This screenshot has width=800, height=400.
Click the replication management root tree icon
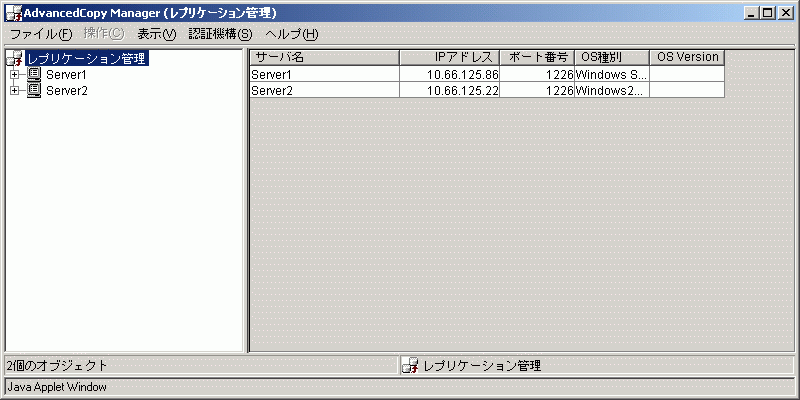pyautogui.click(x=14, y=59)
